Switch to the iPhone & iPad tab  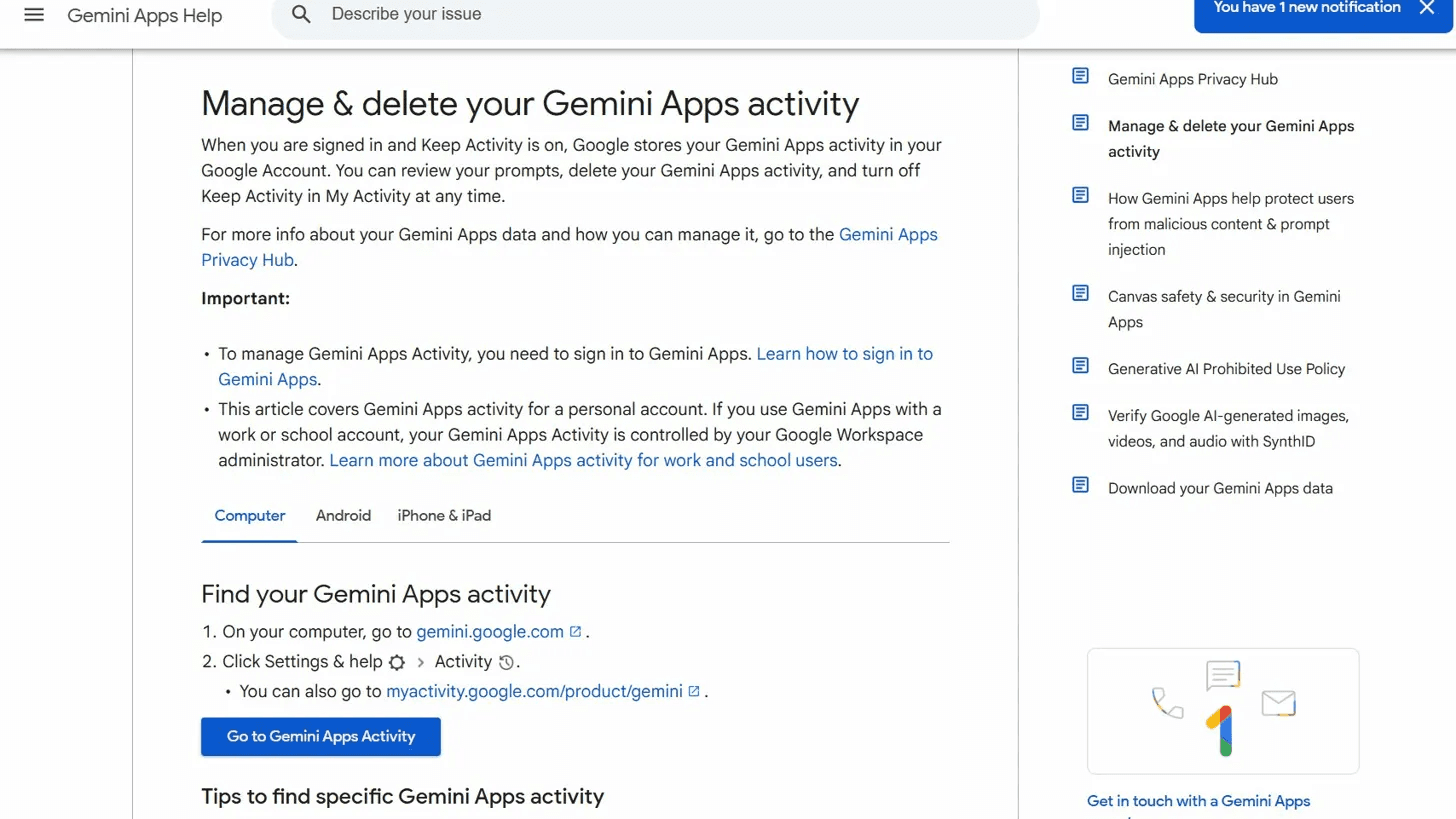pyautogui.click(x=444, y=516)
